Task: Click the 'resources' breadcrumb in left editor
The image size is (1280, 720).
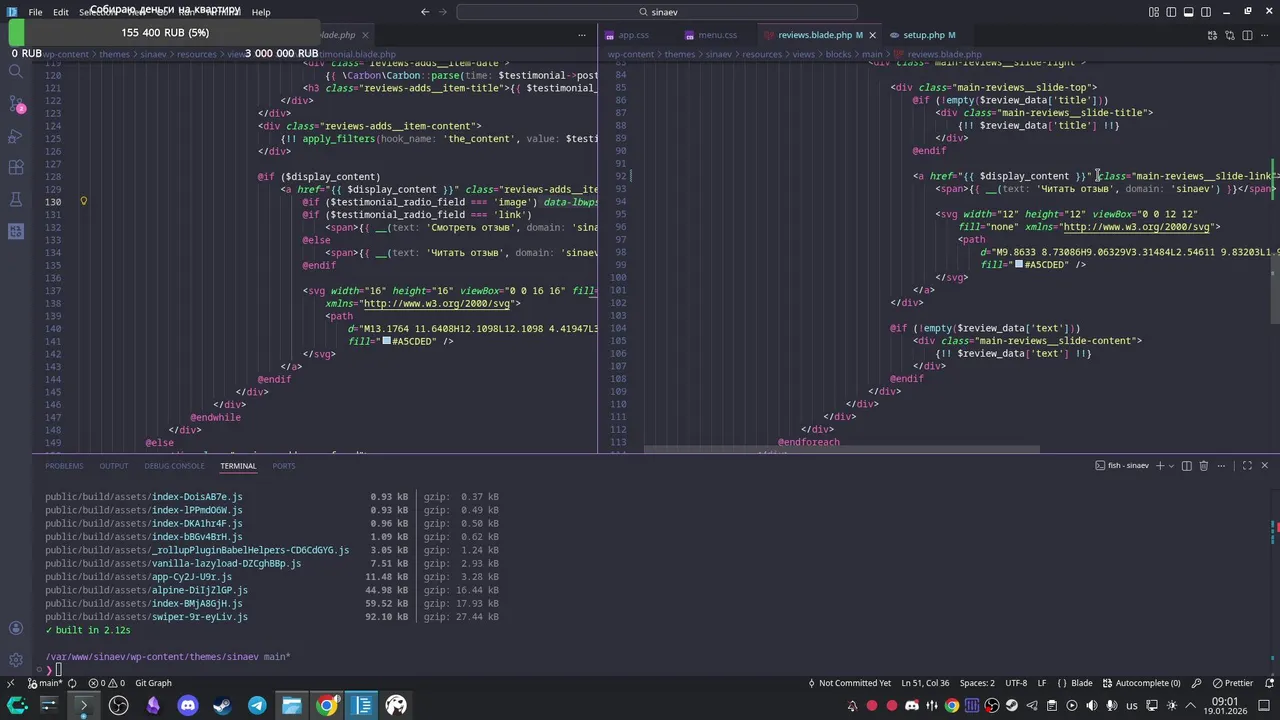Action: pyautogui.click(x=197, y=54)
